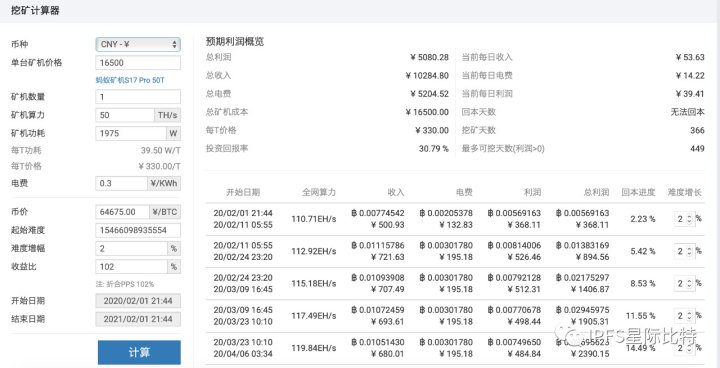Click the 5.42 % payback progress cell
This screenshot has width=720, height=368.
pyautogui.click(x=642, y=251)
